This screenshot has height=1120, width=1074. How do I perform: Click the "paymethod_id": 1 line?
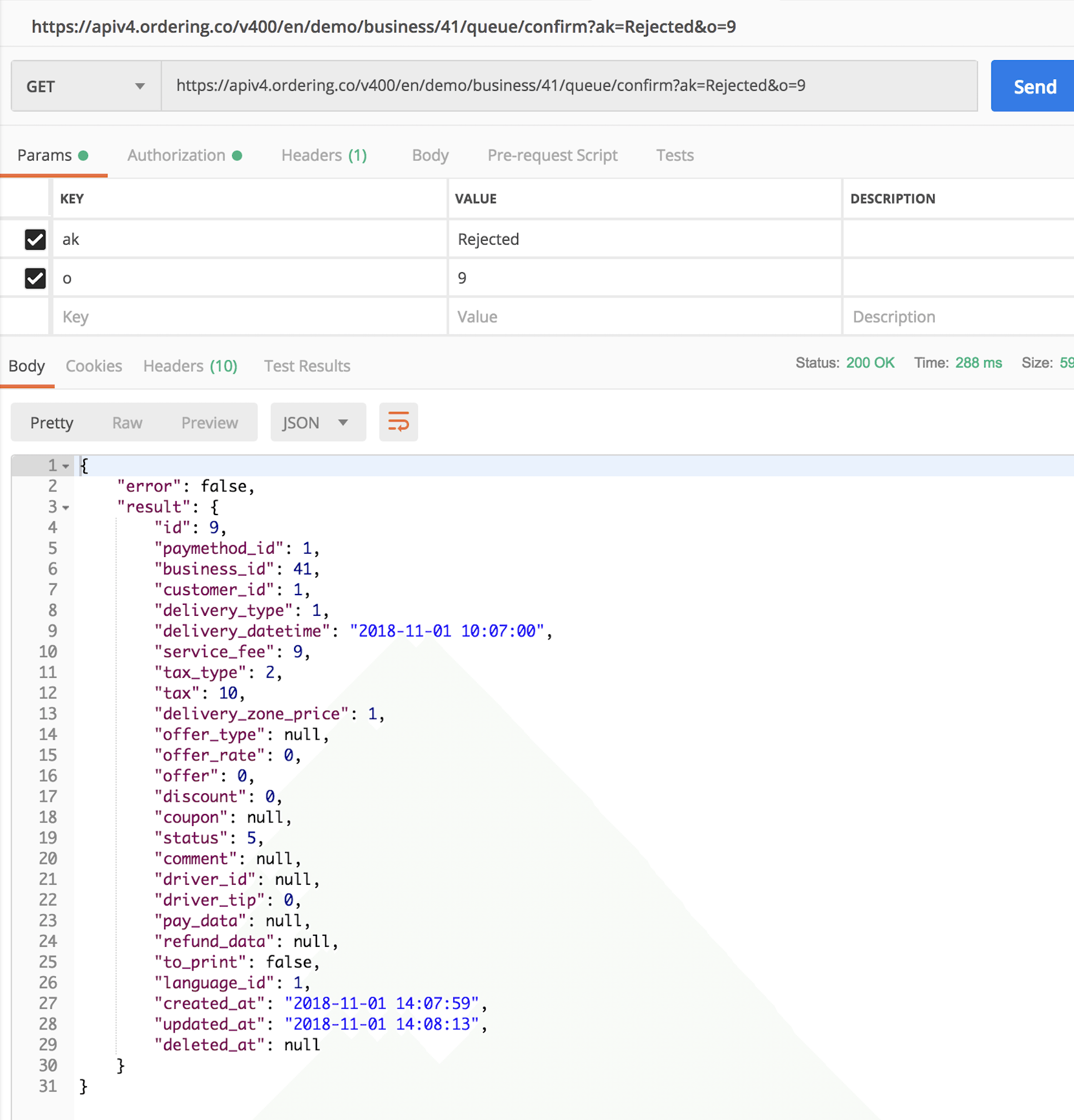coord(237,548)
